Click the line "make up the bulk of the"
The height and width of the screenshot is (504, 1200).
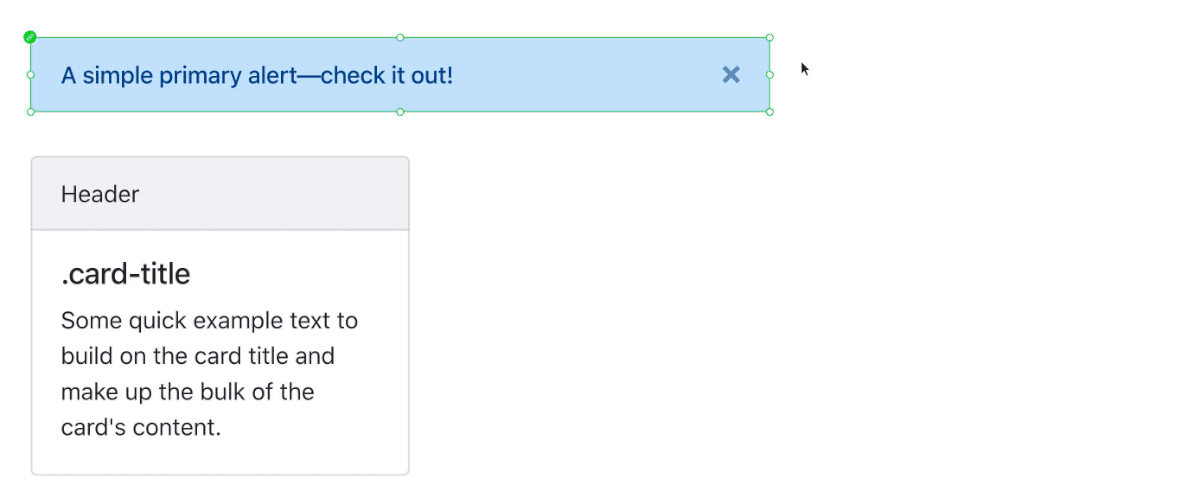pyautogui.click(x=187, y=391)
